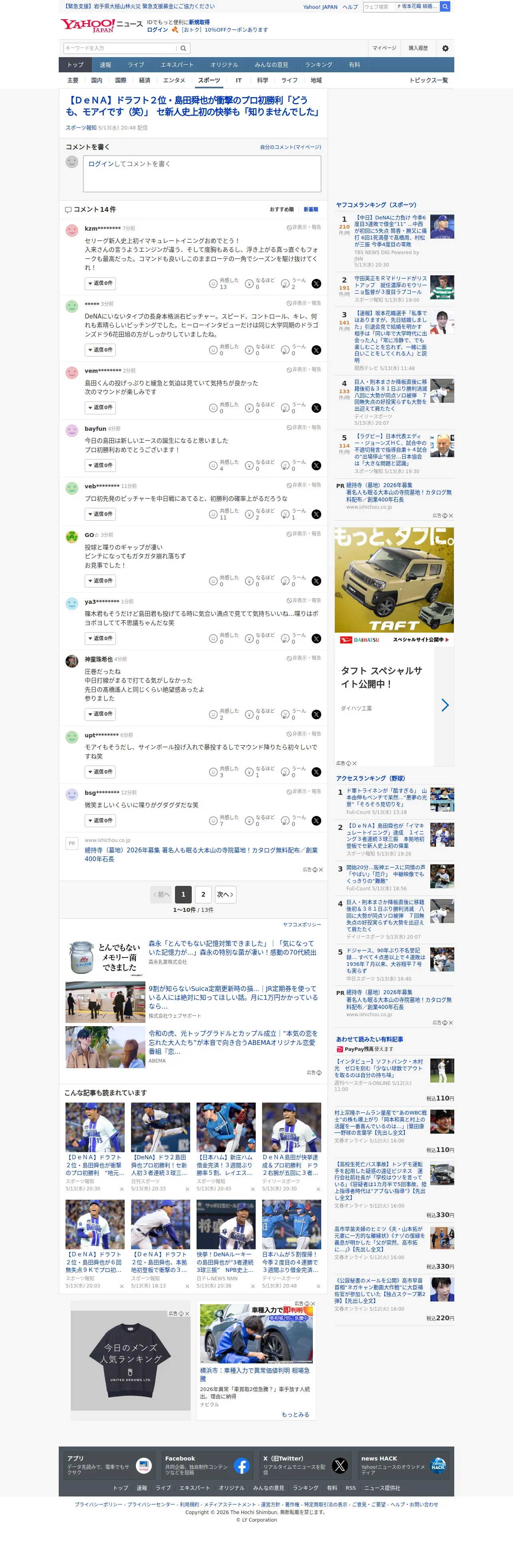The image size is (513, 1568).
Task: Share 神童珠希也 comment on X
Action: coord(316,714)
